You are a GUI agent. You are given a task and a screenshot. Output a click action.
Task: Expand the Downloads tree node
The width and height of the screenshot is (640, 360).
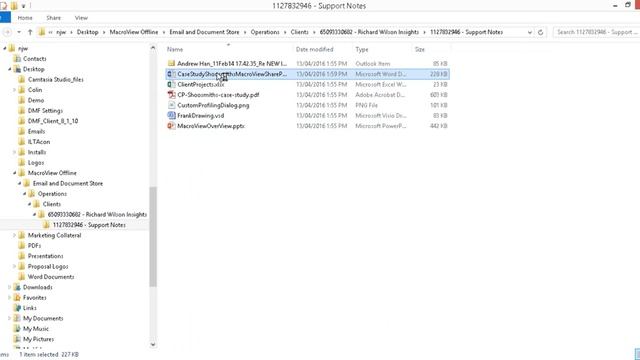pyautogui.click(x=9, y=287)
